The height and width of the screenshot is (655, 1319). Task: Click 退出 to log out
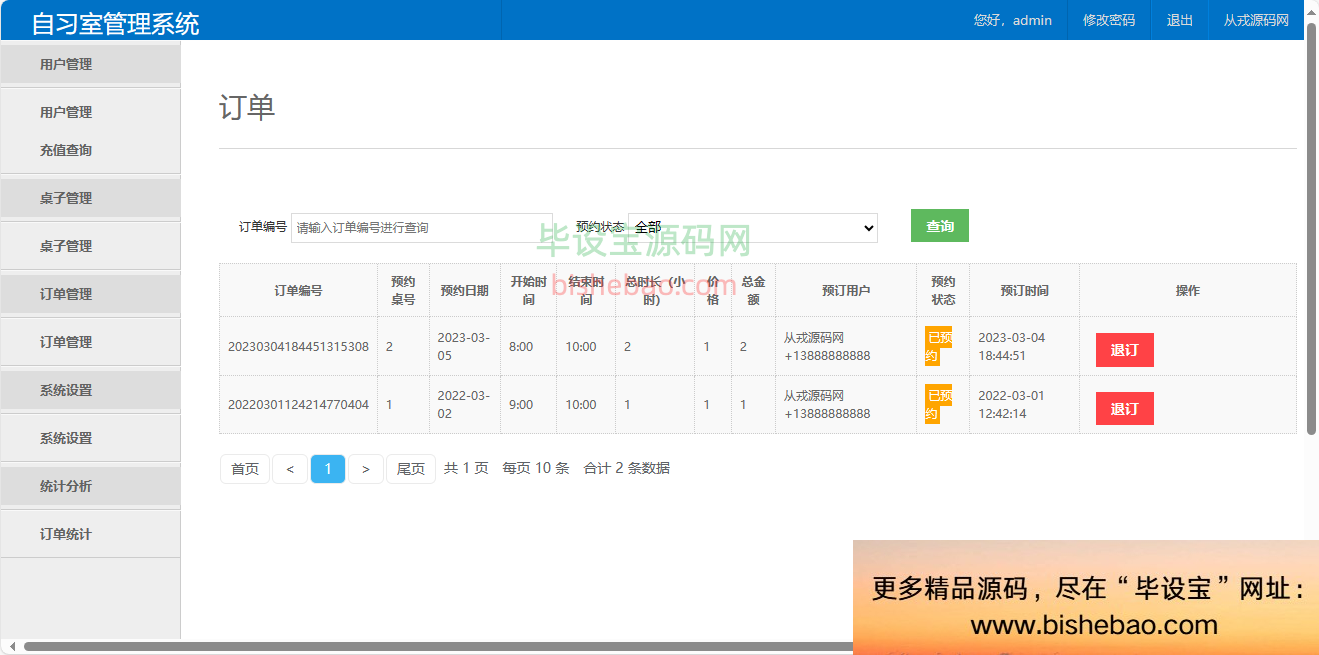(1179, 19)
